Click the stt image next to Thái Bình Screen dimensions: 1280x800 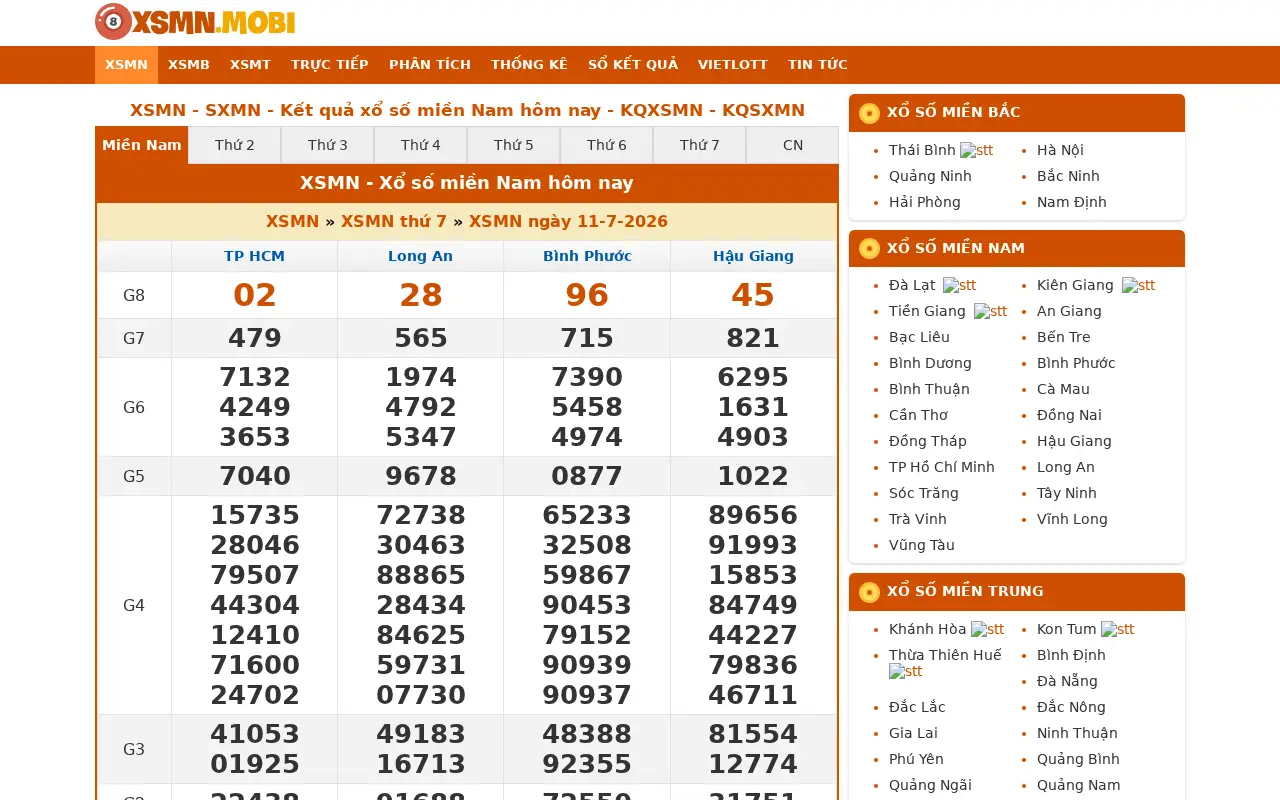(x=976, y=150)
